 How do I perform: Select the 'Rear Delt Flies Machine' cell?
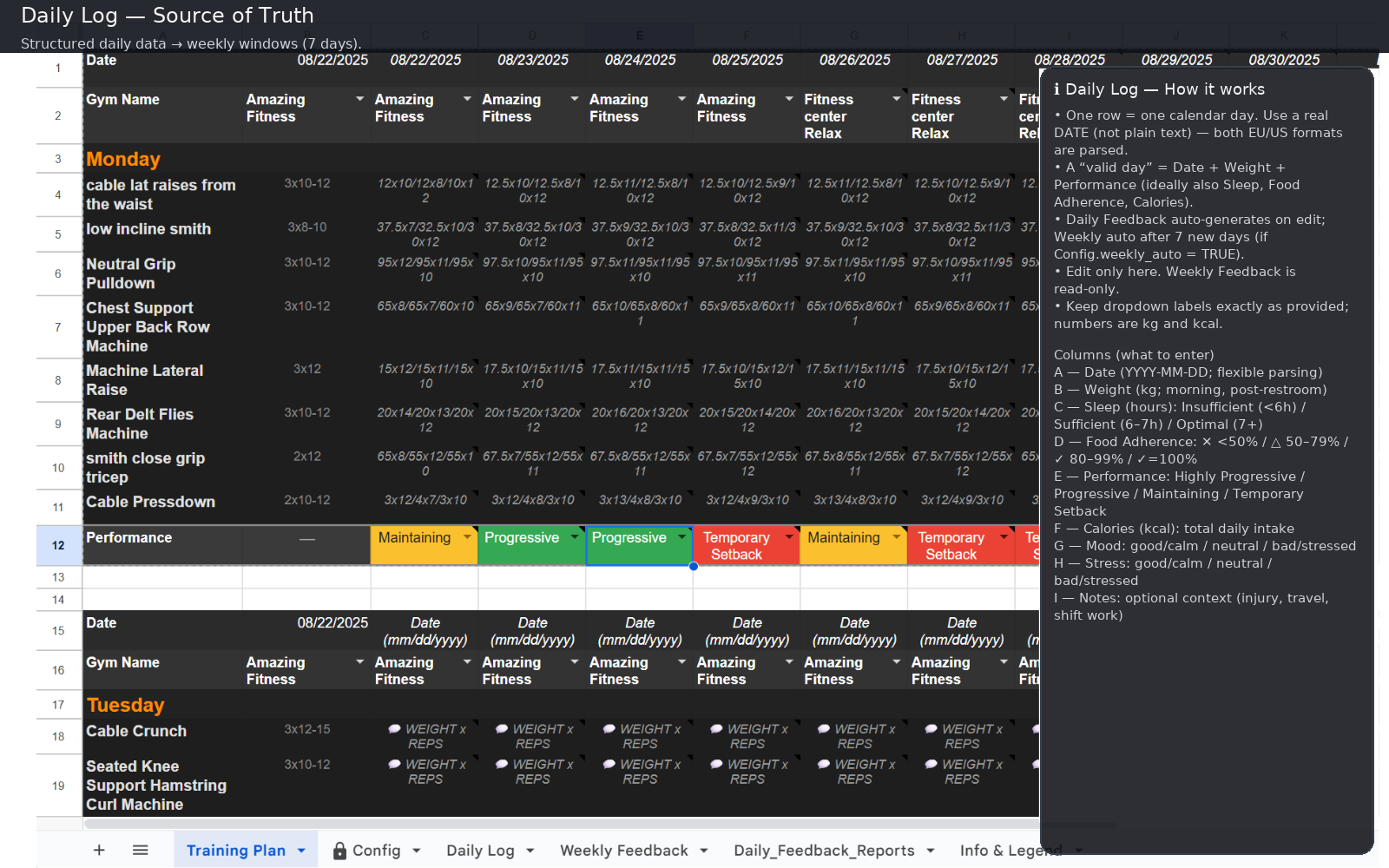tap(162, 424)
